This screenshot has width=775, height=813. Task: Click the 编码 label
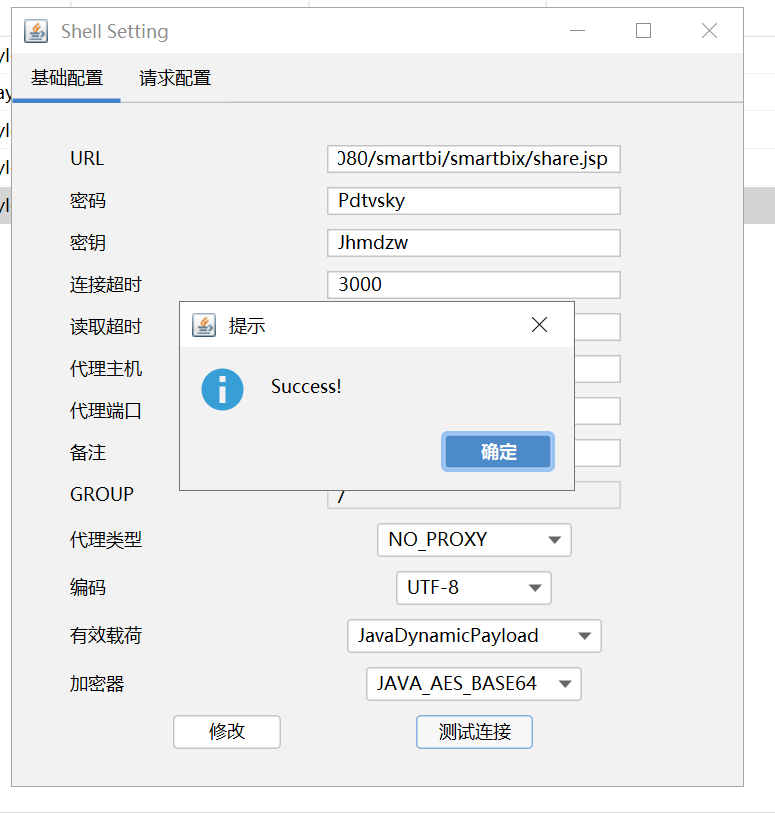(x=88, y=588)
